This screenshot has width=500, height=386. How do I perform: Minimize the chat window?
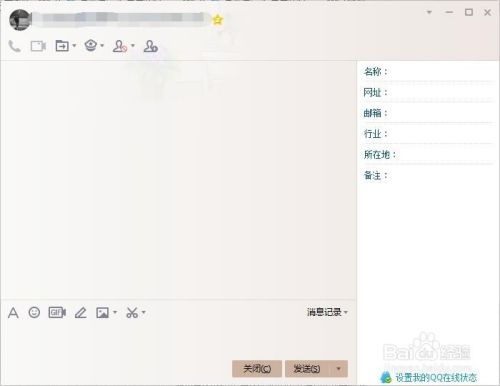tap(449, 12)
